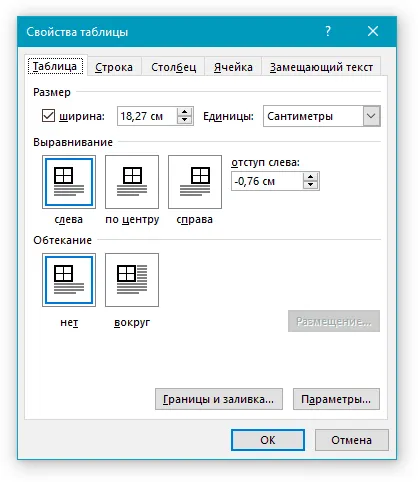This screenshot has width=418, height=482.
Task: Select right alignment icon "справа"
Action: (x=195, y=182)
